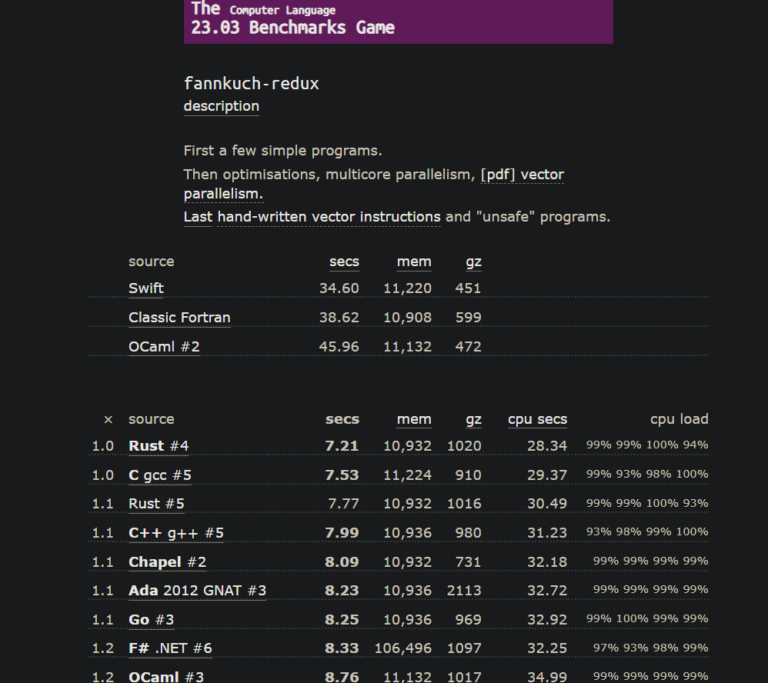The image size is (768, 683).
Task: Open C++ g++ #5 program source
Action: tap(176, 533)
